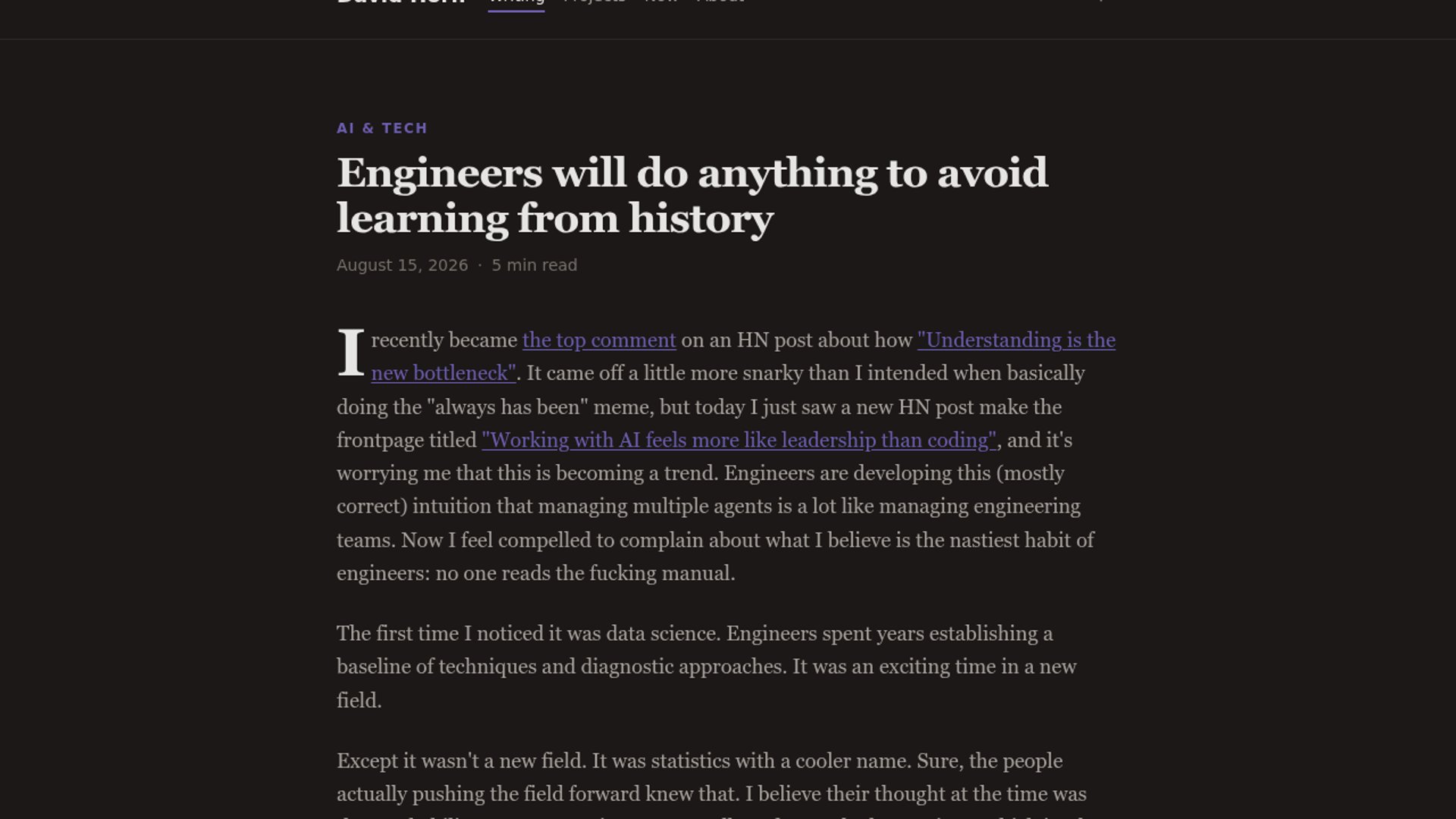The height and width of the screenshot is (819, 1456).
Task: Open "the top comment" link
Action: [599, 340]
